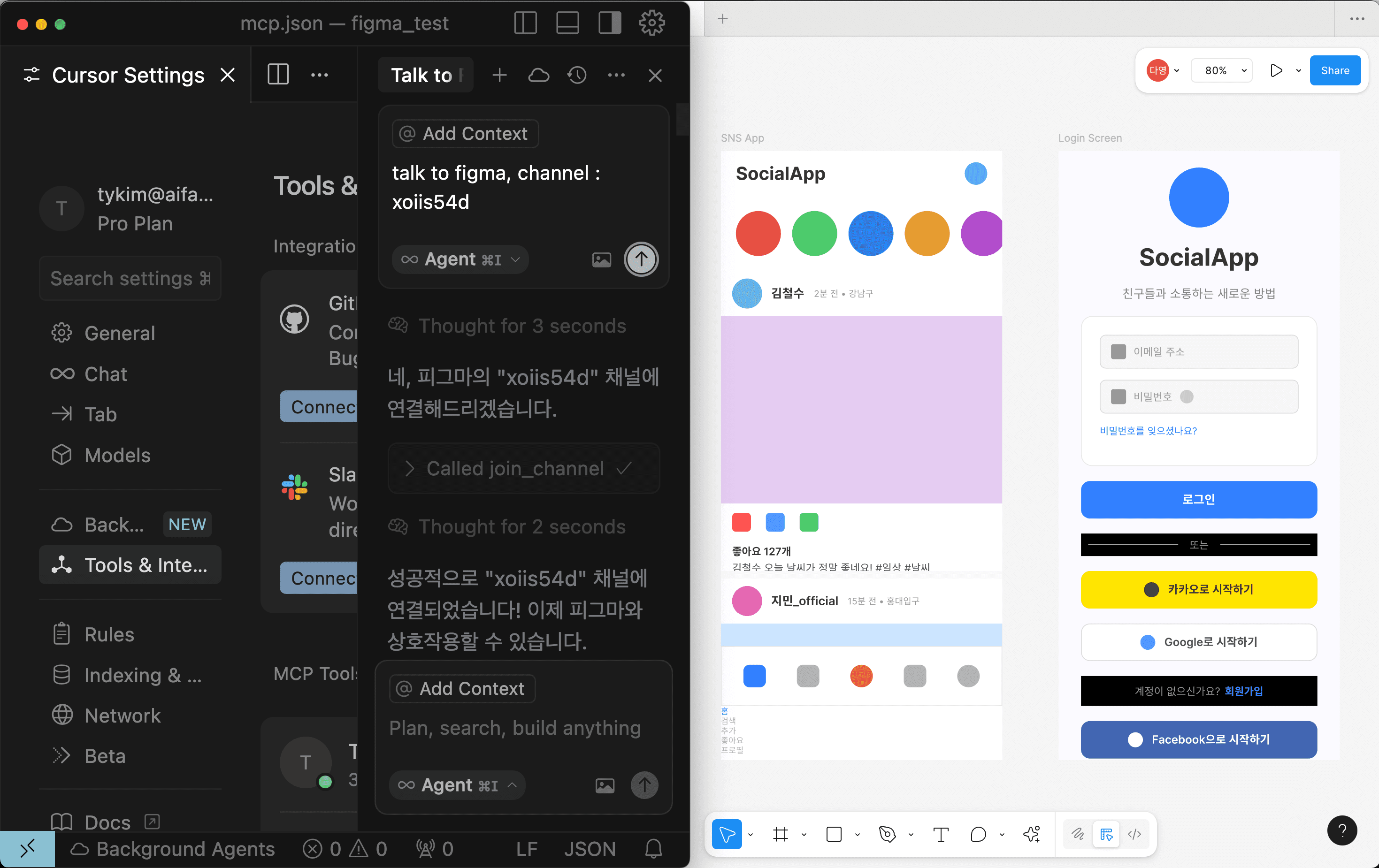Click Add Context in bottom chat input
Viewport: 1379px width, 868px height.
pyautogui.click(x=462, y=688)
